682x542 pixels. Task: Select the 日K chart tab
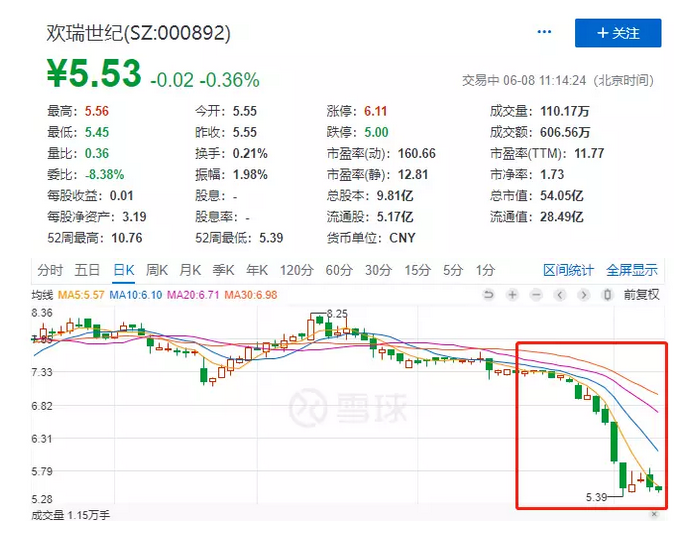pyautogui.click(x=124, y=270)
